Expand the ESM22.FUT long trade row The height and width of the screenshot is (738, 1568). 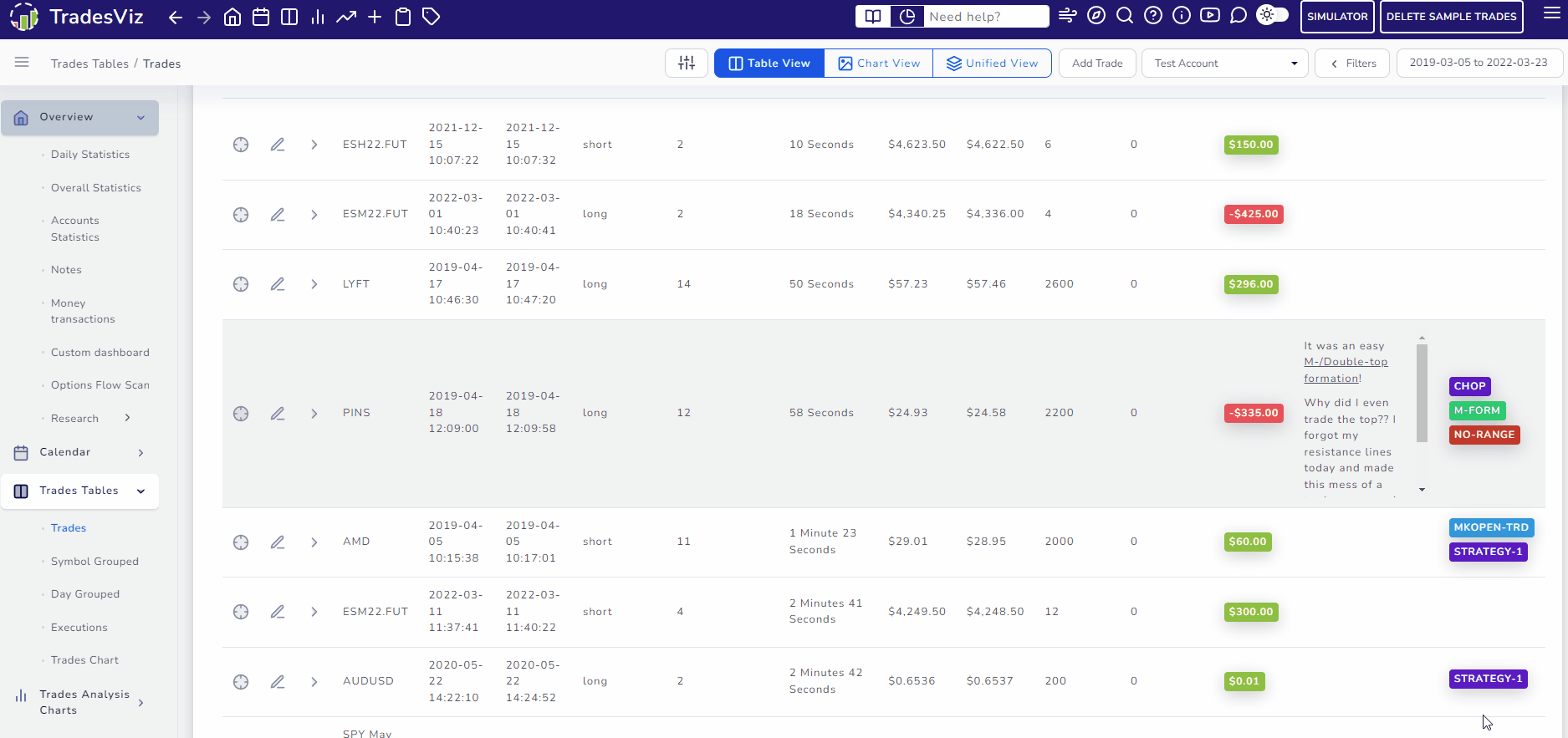point(314,215)
